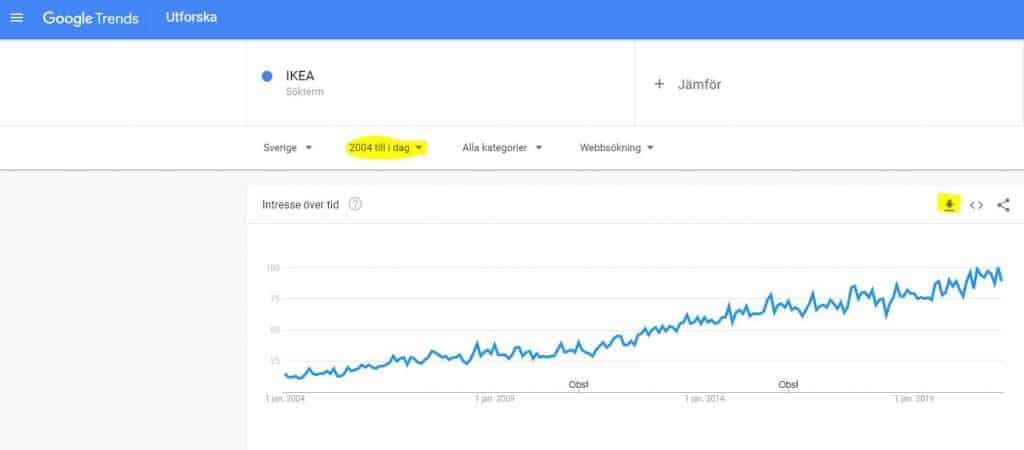Open the embed code icon
This screenshot has height=450, width=1024.
[x=976, y=205]
